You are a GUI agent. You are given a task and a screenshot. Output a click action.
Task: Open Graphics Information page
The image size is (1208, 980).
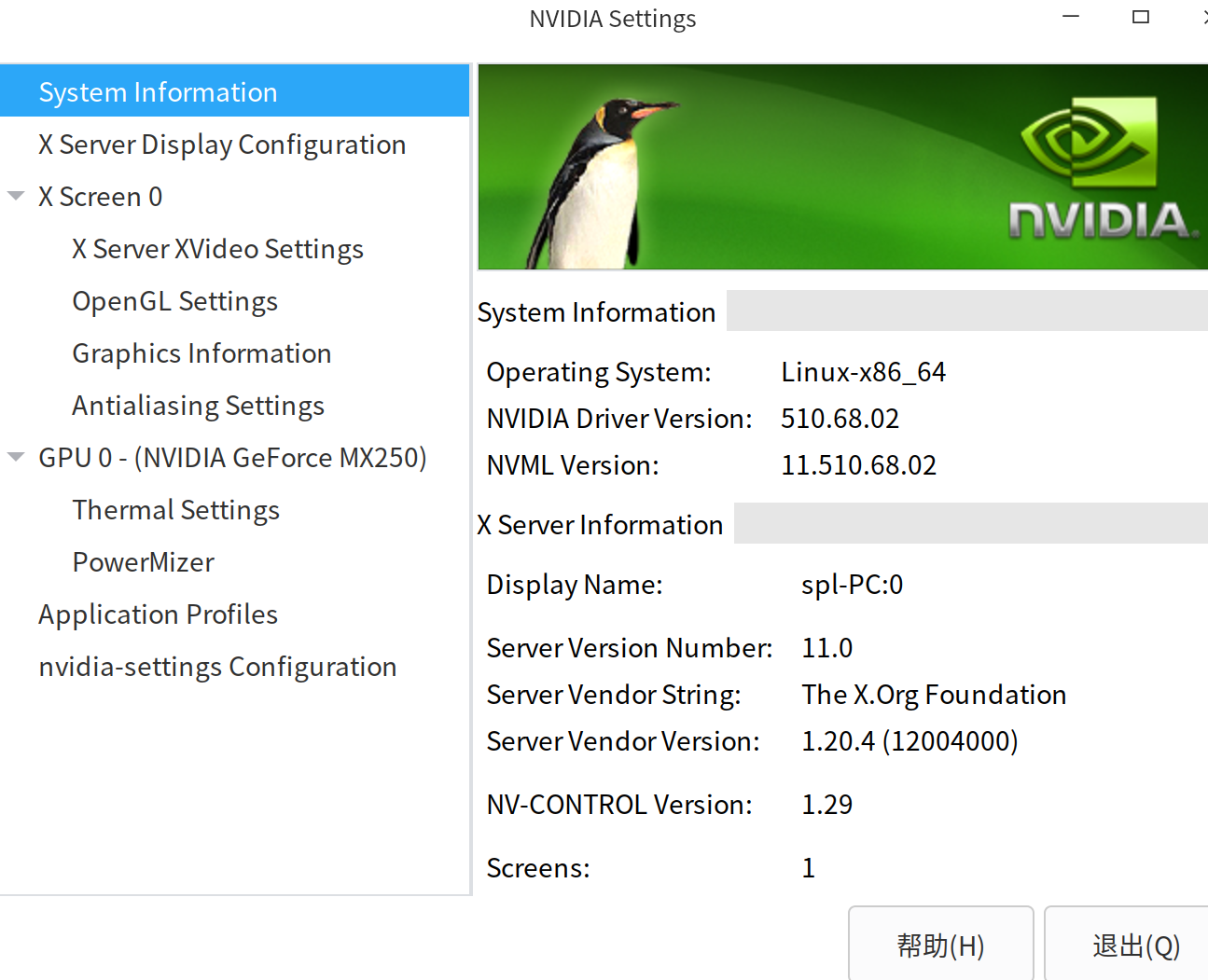(201, 353)
